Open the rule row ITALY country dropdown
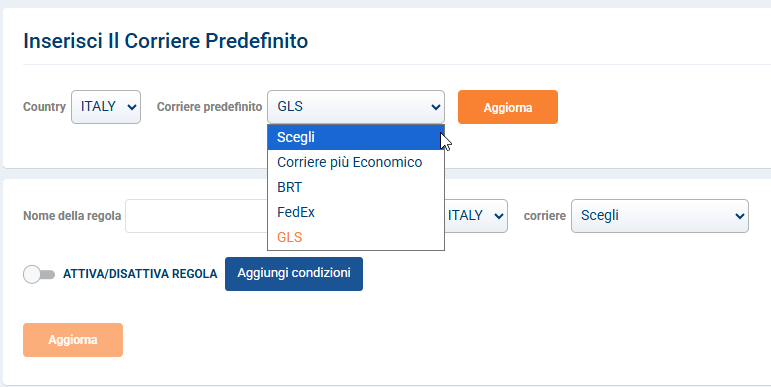Viewport: 771px width, 387px height. 475,216
